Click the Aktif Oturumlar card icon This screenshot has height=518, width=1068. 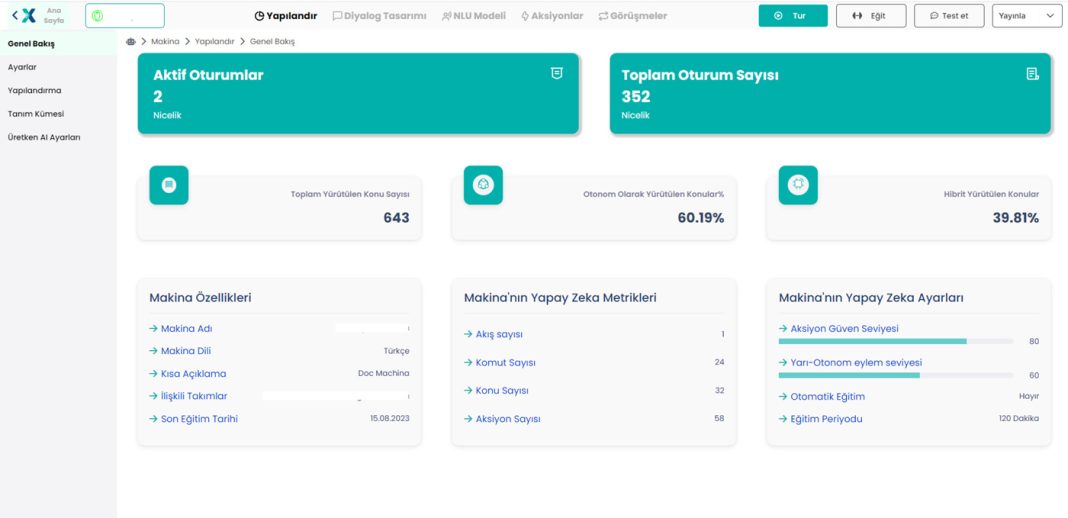tap(556, 74)
